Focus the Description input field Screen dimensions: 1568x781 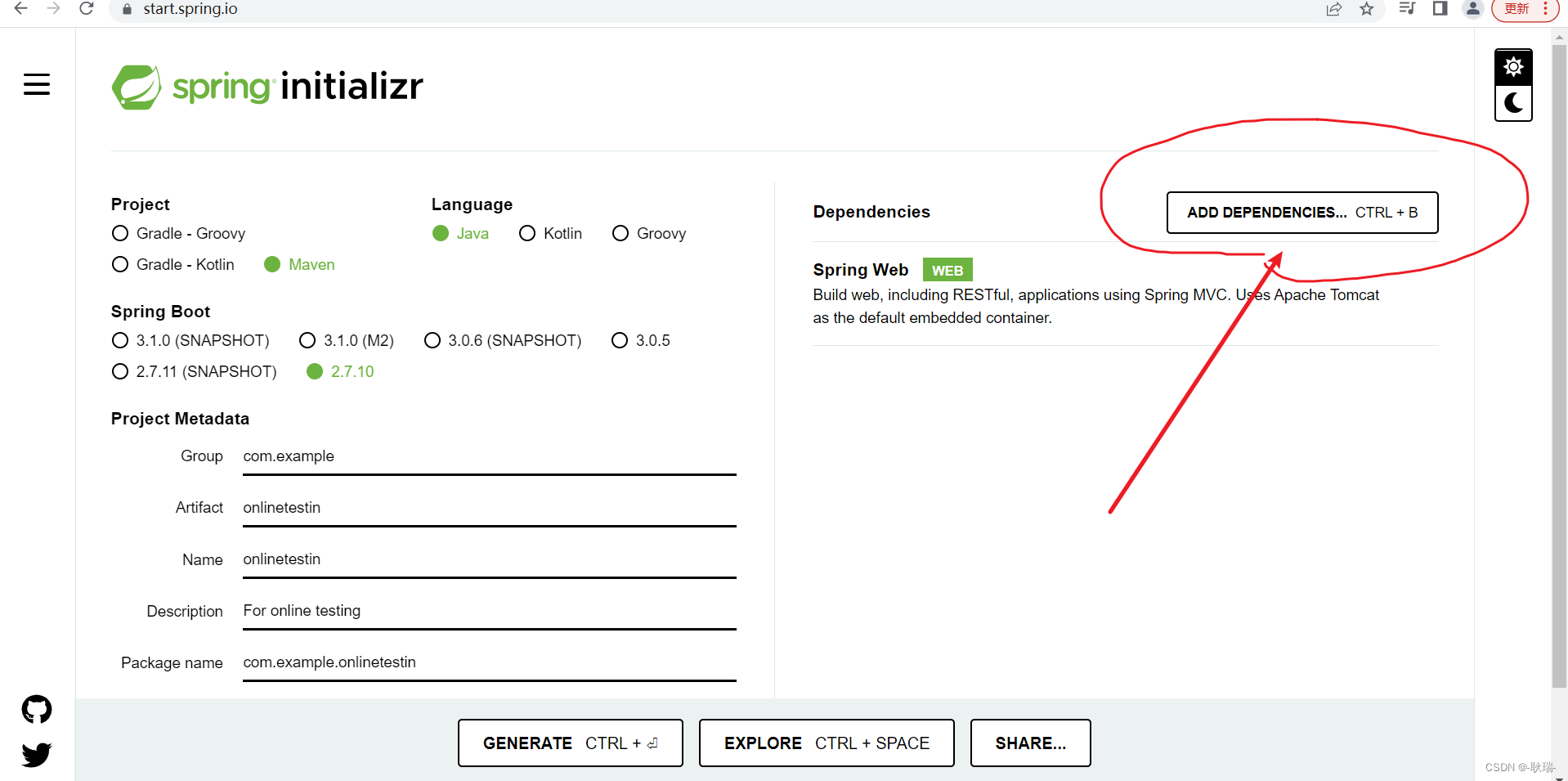[490, 611]
